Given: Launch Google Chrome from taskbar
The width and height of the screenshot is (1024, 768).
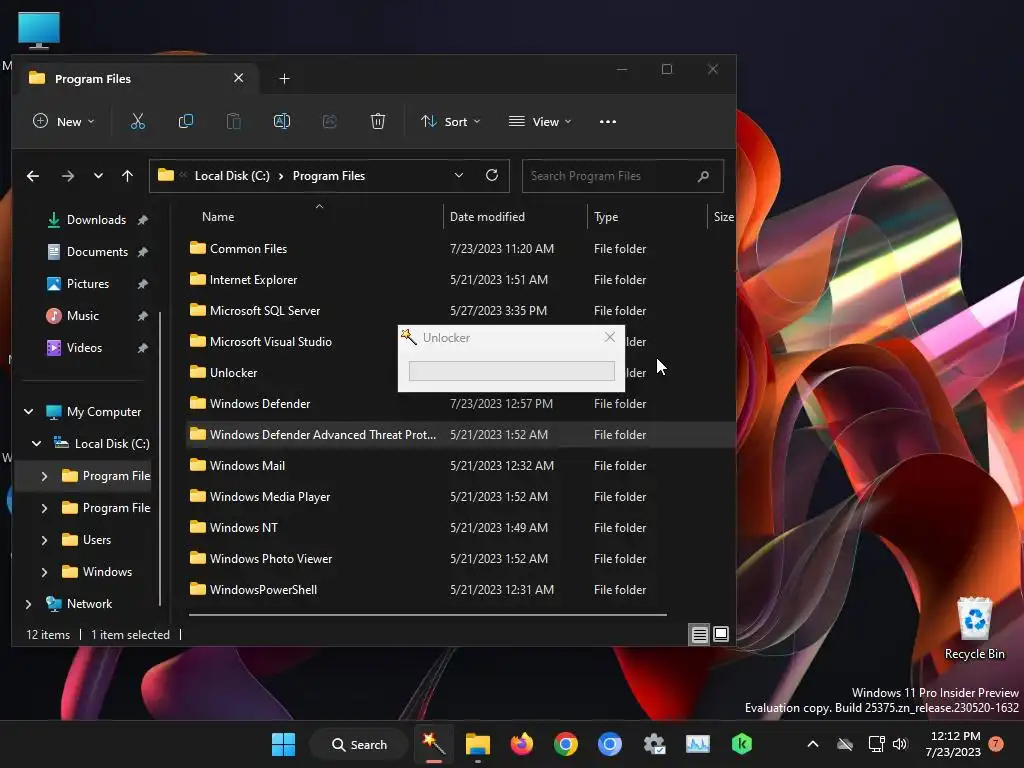Looking at the screenshot, I should coord(566,744).
